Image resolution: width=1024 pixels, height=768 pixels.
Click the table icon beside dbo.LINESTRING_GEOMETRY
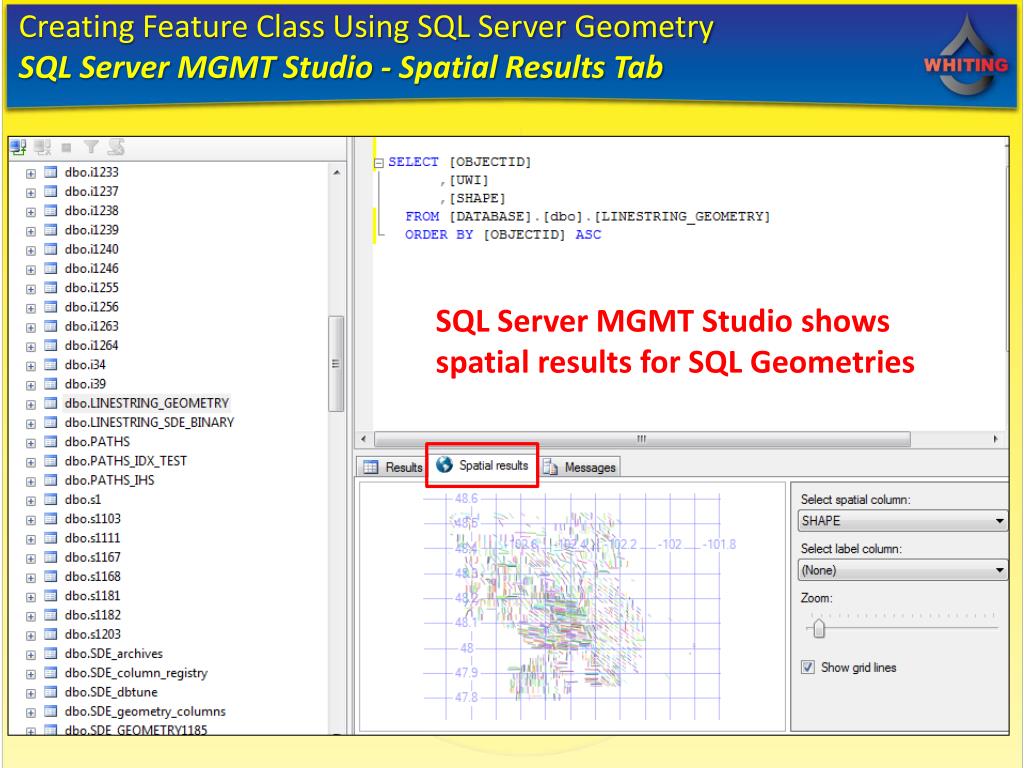click(x=50, y=404)
